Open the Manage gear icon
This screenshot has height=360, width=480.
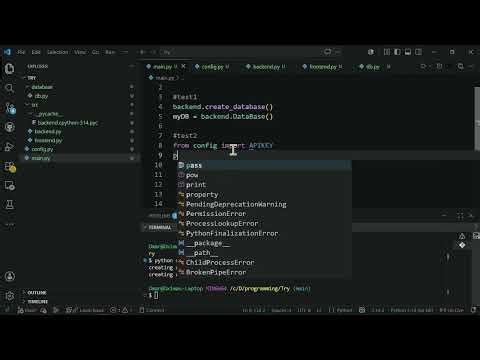coord(9,296)
